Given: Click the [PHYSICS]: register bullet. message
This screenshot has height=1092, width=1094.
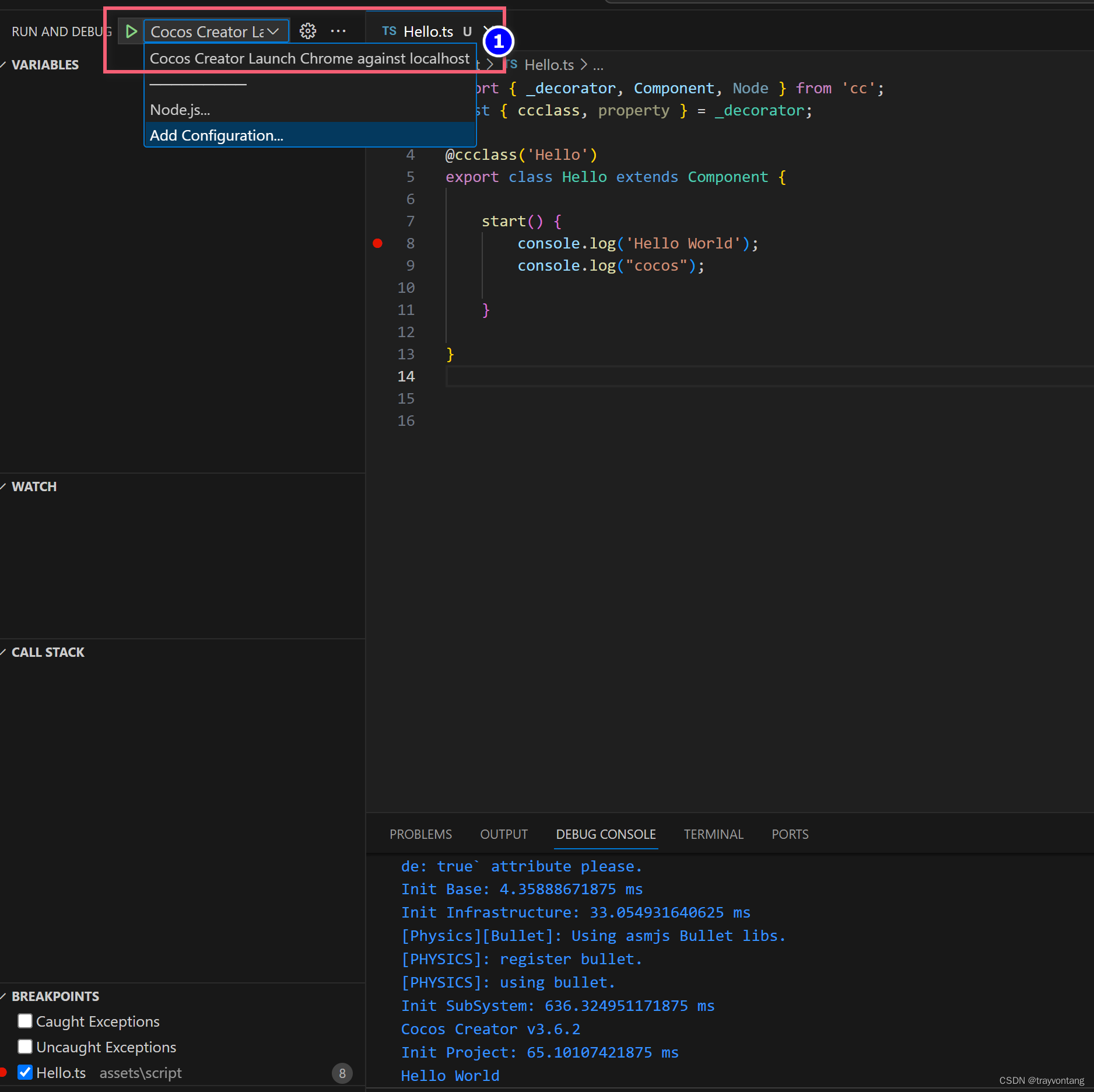Looking at the screenshot, I should pyautogui.click(x=521, y=959).
